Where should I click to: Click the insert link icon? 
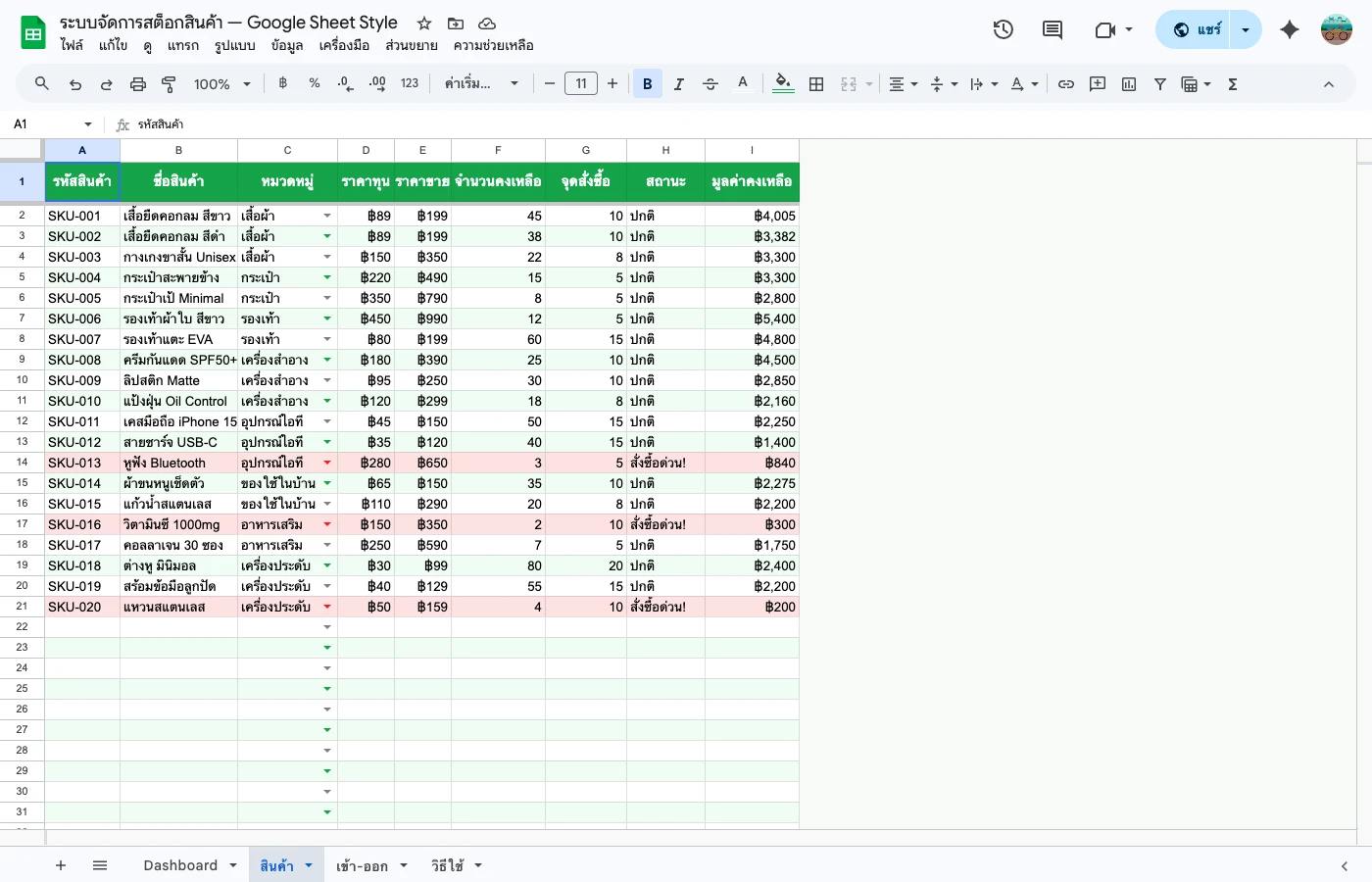click(x=1066, y=83)
